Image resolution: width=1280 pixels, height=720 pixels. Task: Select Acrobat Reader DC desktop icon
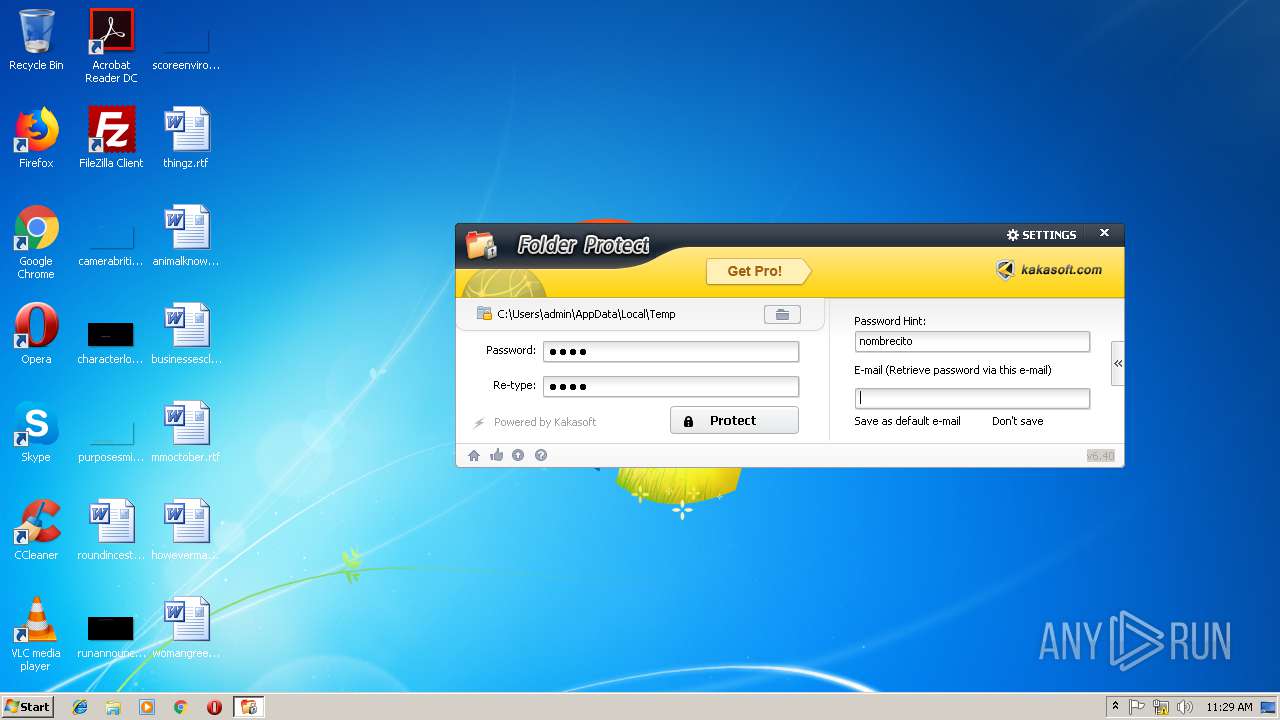click(x=111, y=46)
